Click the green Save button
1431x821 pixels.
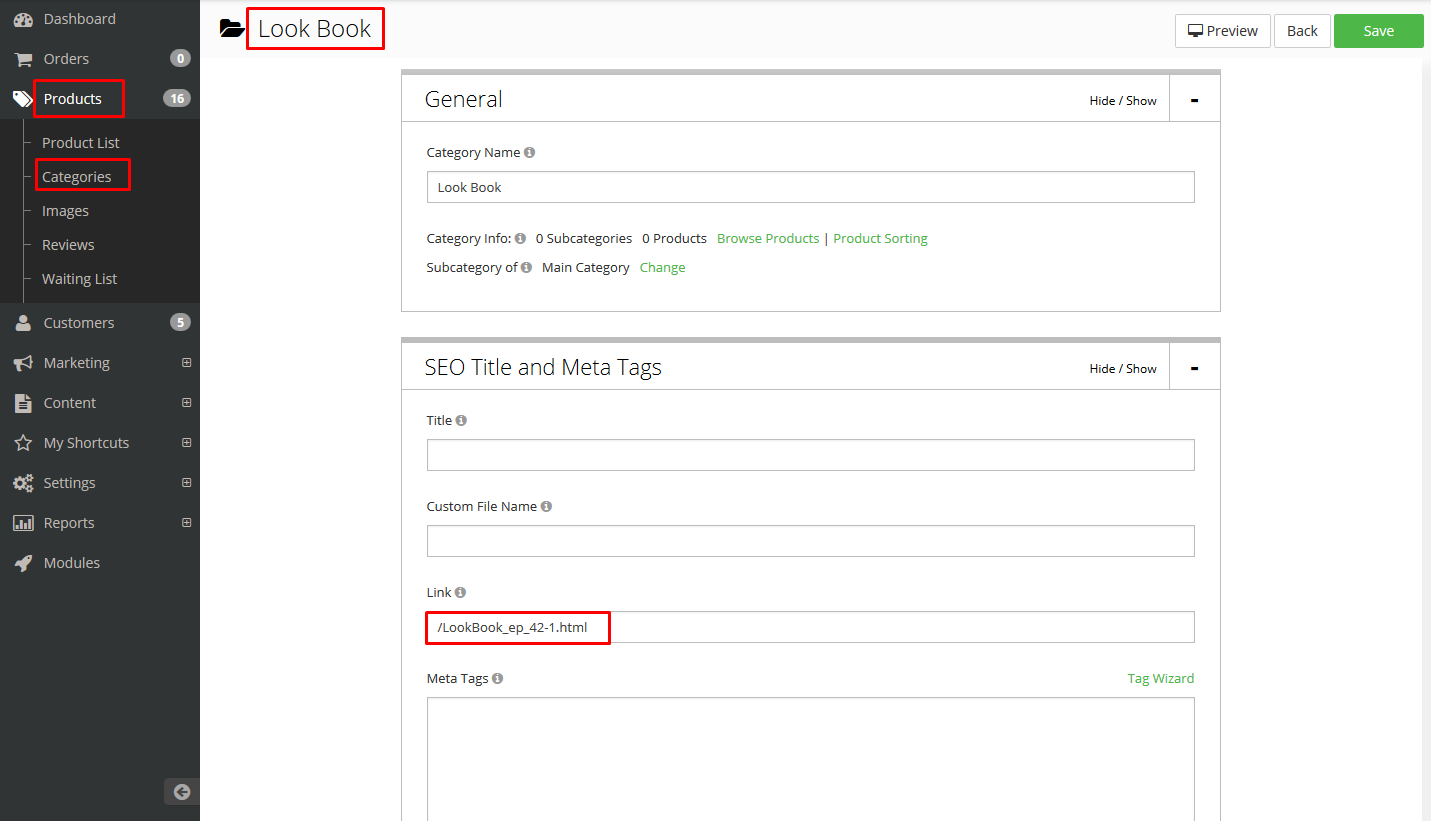[1378, 31]
